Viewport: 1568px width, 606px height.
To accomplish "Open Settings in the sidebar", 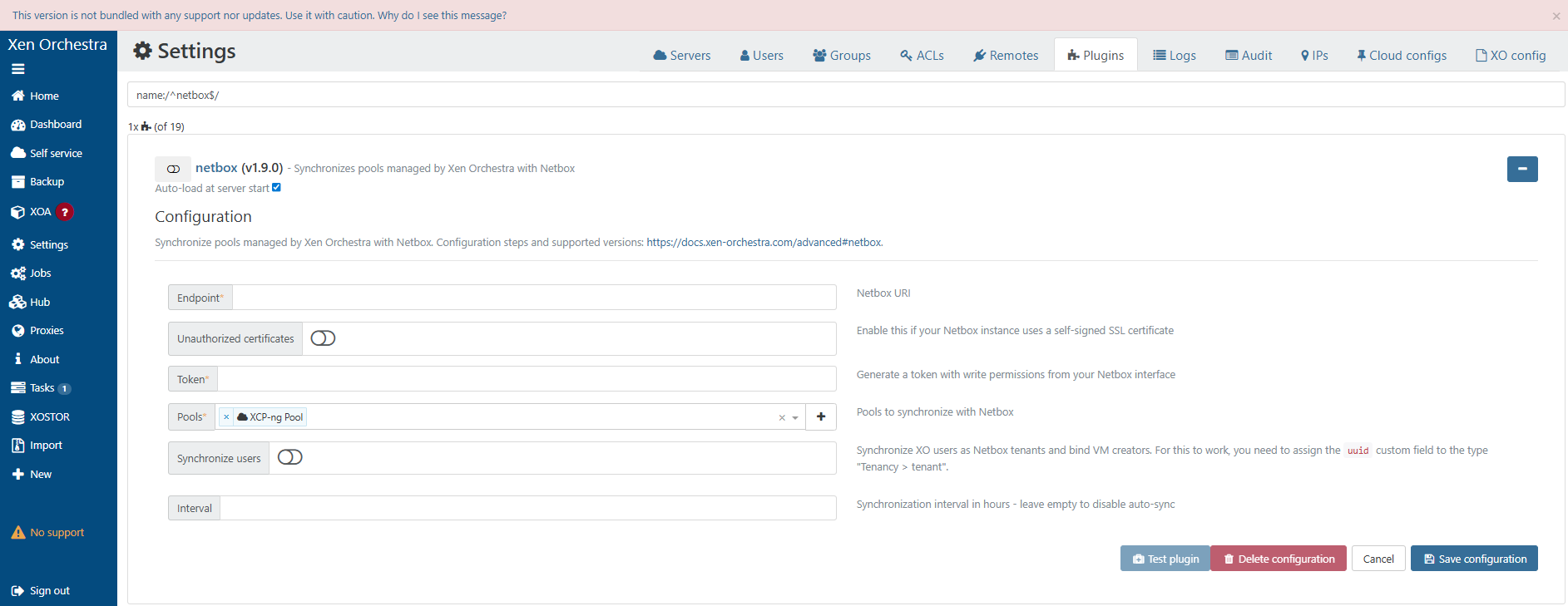I will [x=40, y=244].
